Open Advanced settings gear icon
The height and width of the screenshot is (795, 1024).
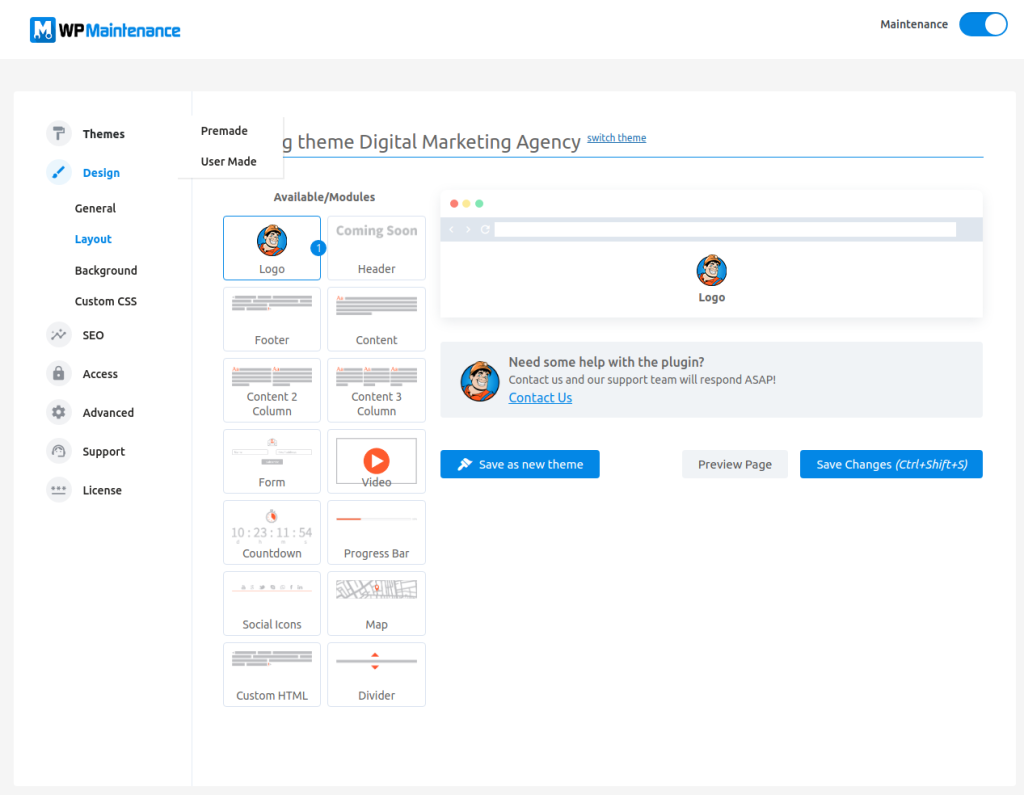pos(58,412)
